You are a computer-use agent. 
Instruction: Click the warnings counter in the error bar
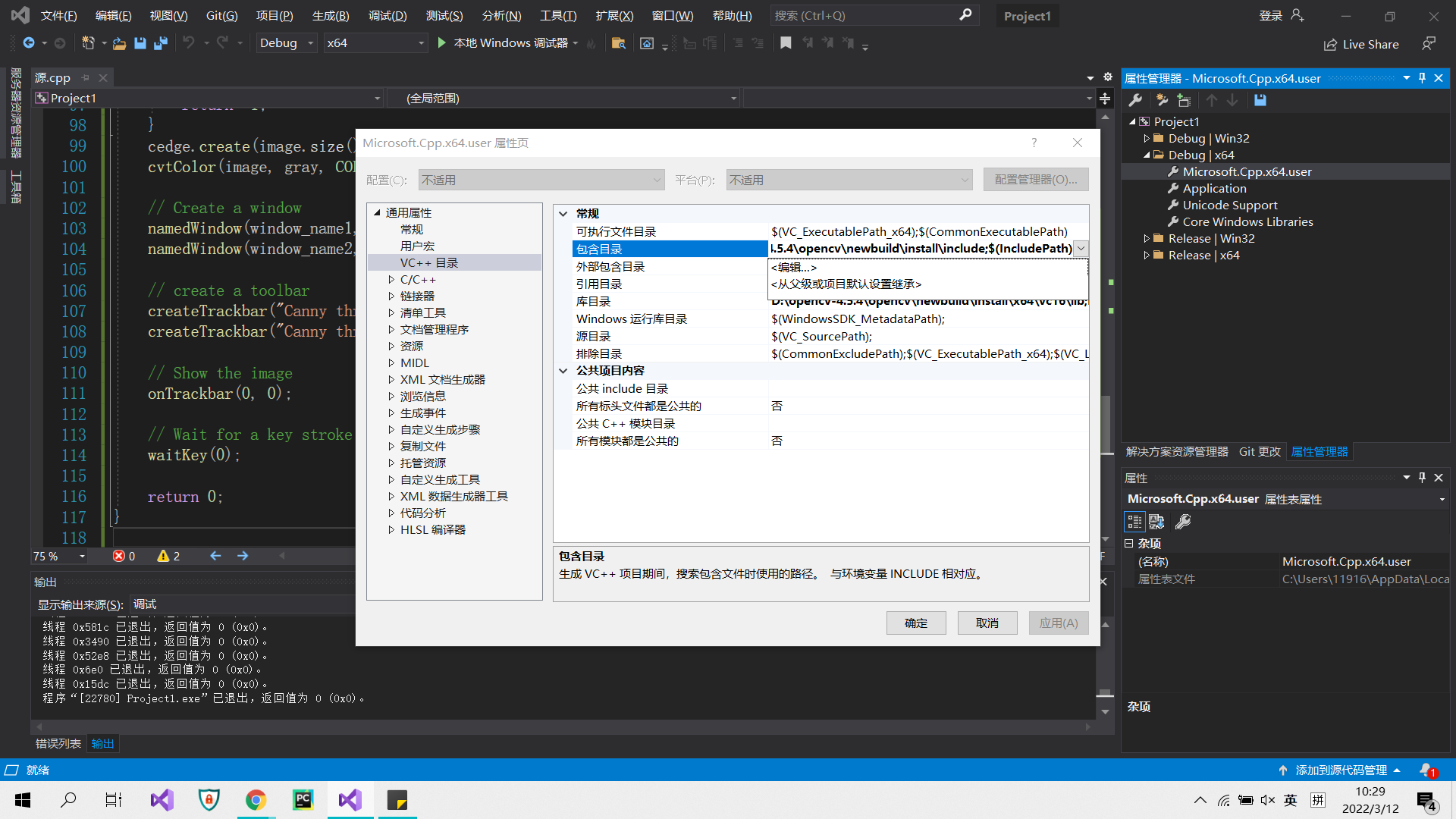168,556
